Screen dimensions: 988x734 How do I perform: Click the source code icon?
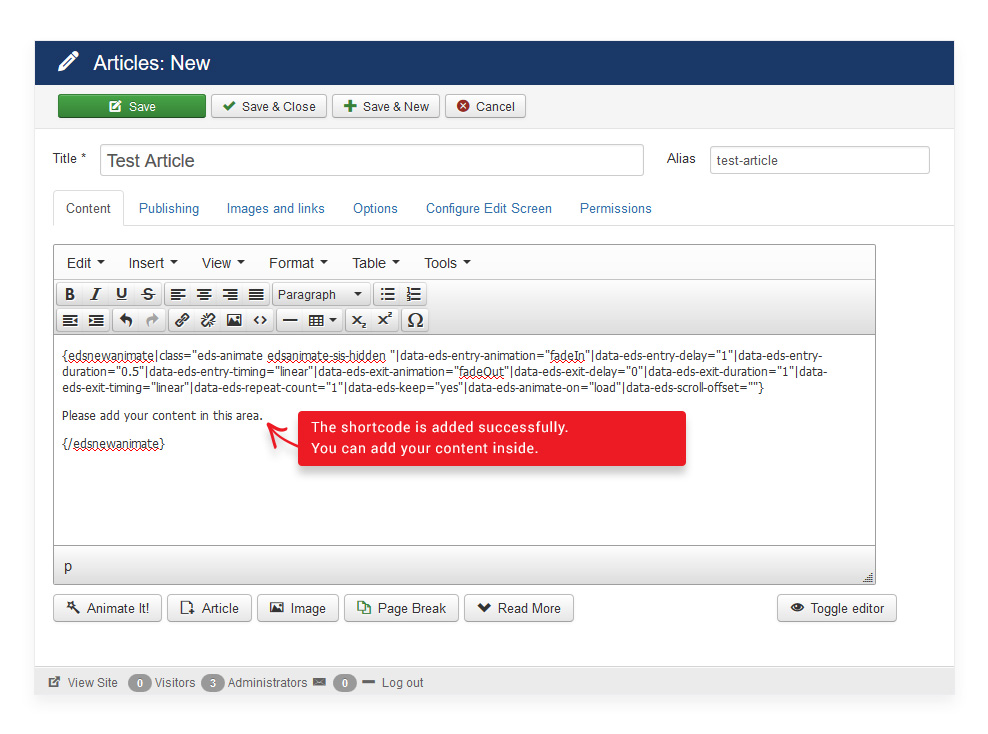(260, 320)
